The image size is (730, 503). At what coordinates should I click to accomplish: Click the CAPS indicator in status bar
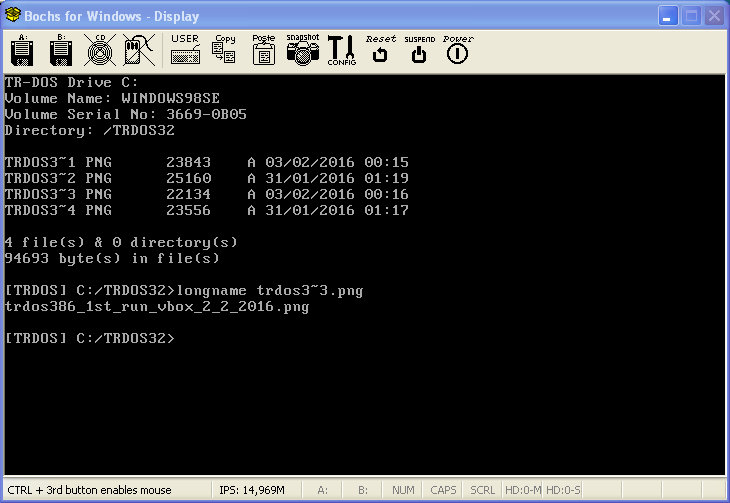tap(443, 490)
